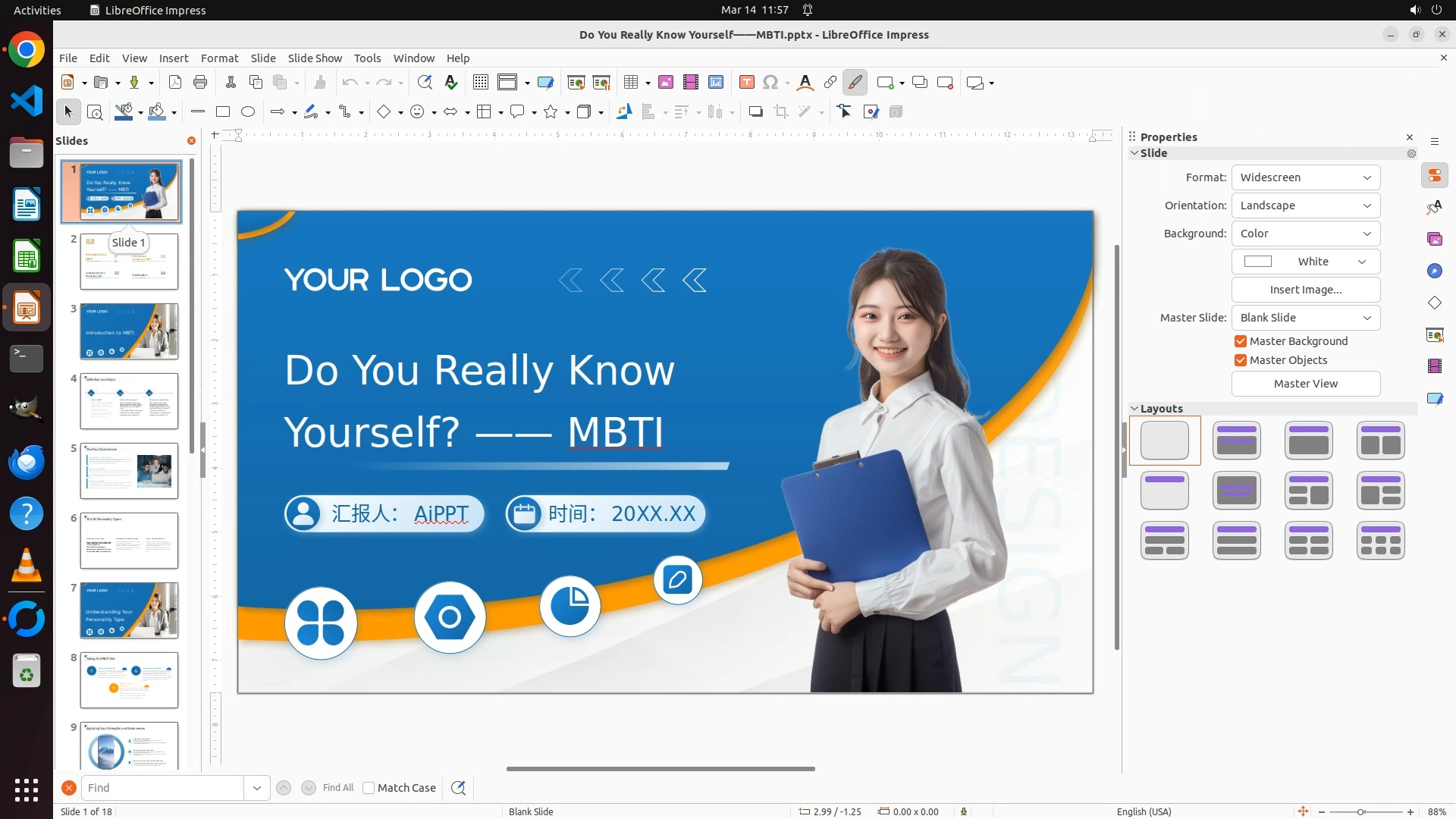Click the Master View button
This screenshot has width=1456, height=819.
pos(1305,384)
